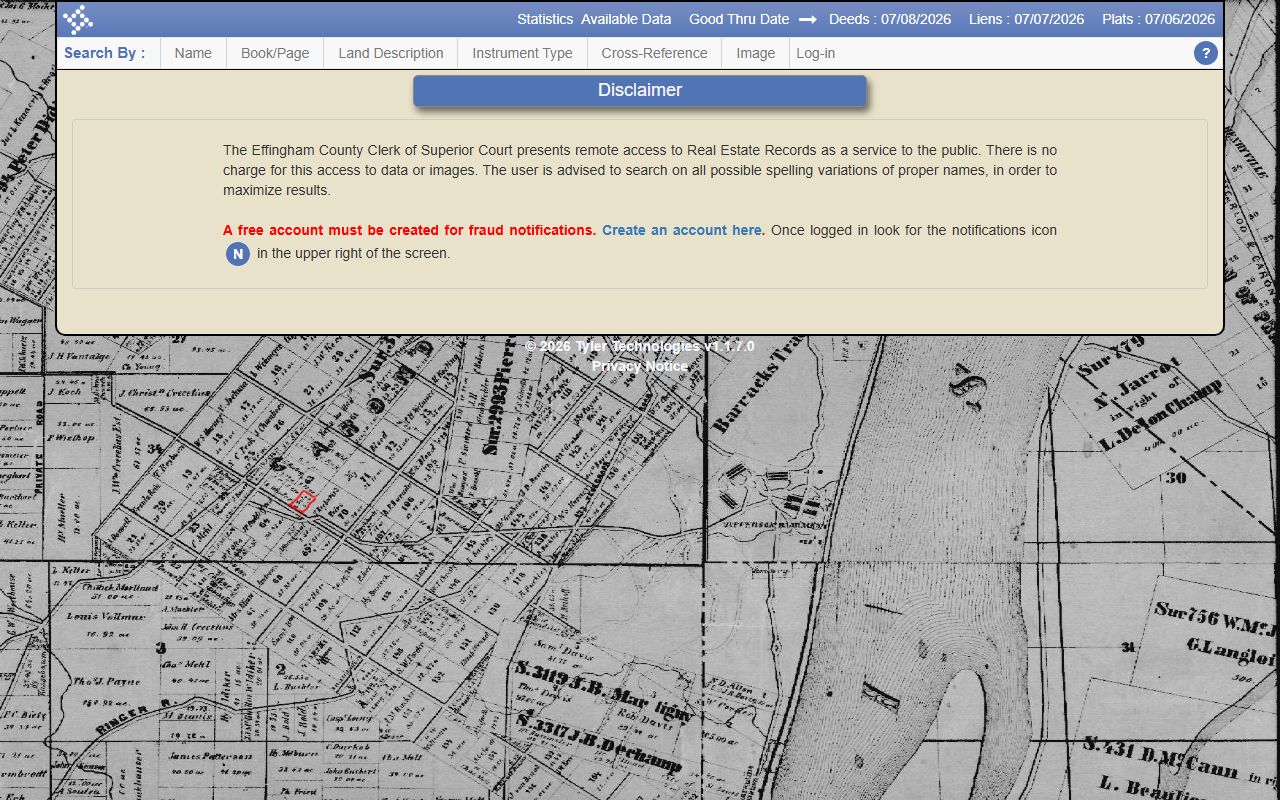The width and height of the screenshot is (1280, 800).
Task: Click the Good Thru Date arrow icon
Action: coord(808,20)
